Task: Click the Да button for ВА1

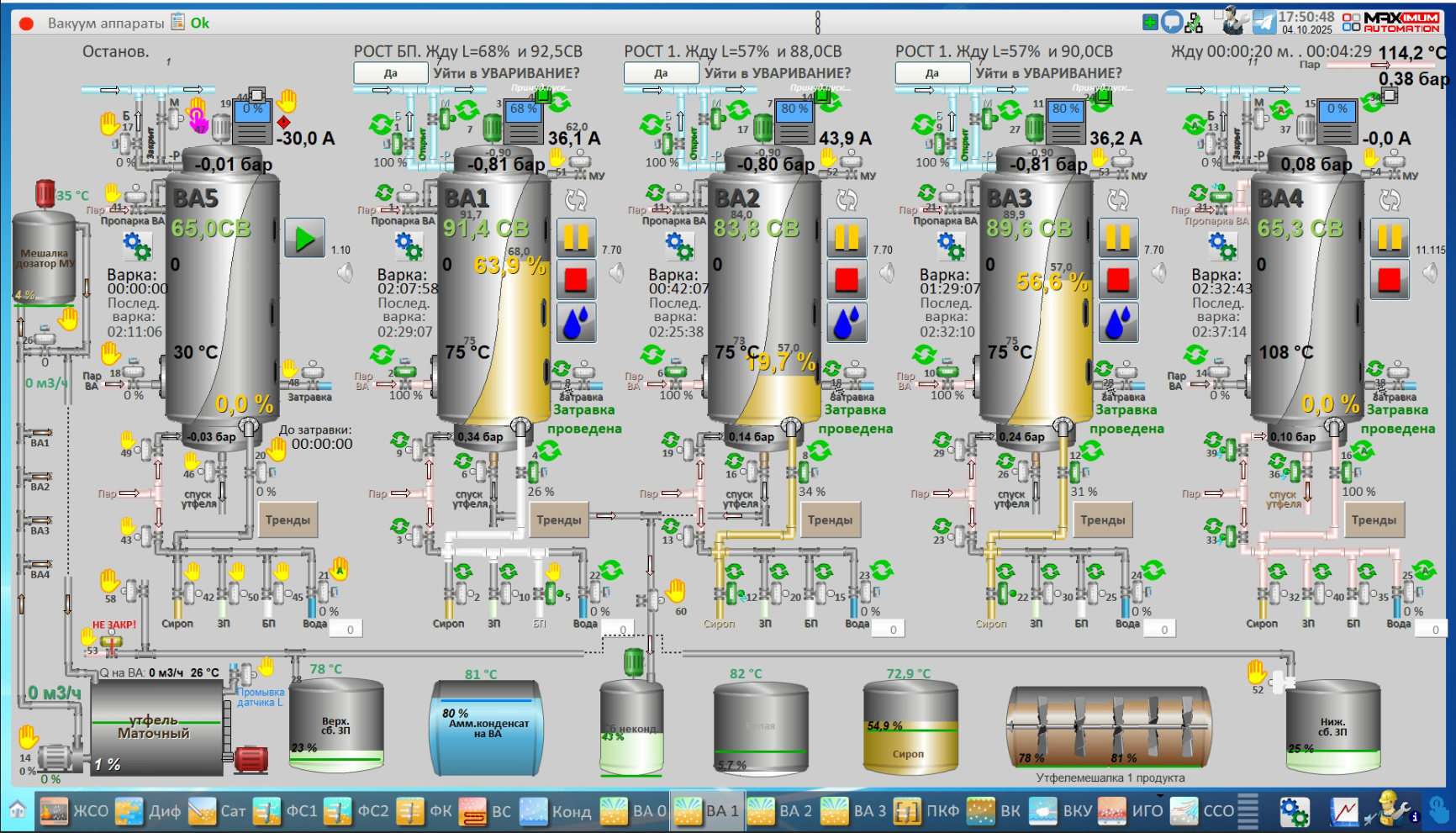Action: pos(390,73)
